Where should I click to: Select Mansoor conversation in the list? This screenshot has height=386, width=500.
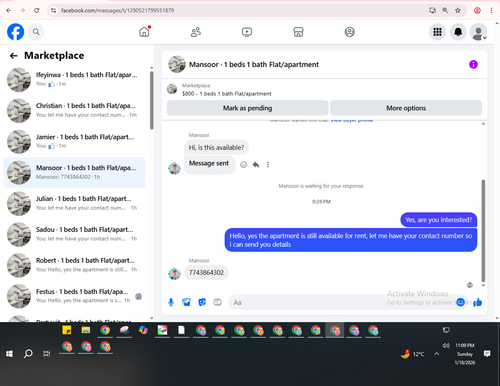[x=74, y=173]
